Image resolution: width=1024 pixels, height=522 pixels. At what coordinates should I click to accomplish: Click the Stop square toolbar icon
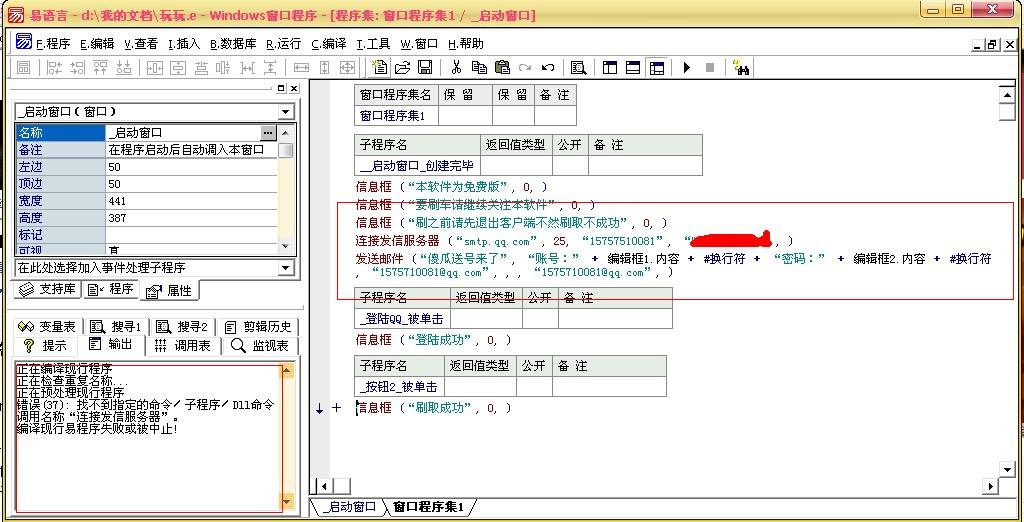tap(710, 67)
